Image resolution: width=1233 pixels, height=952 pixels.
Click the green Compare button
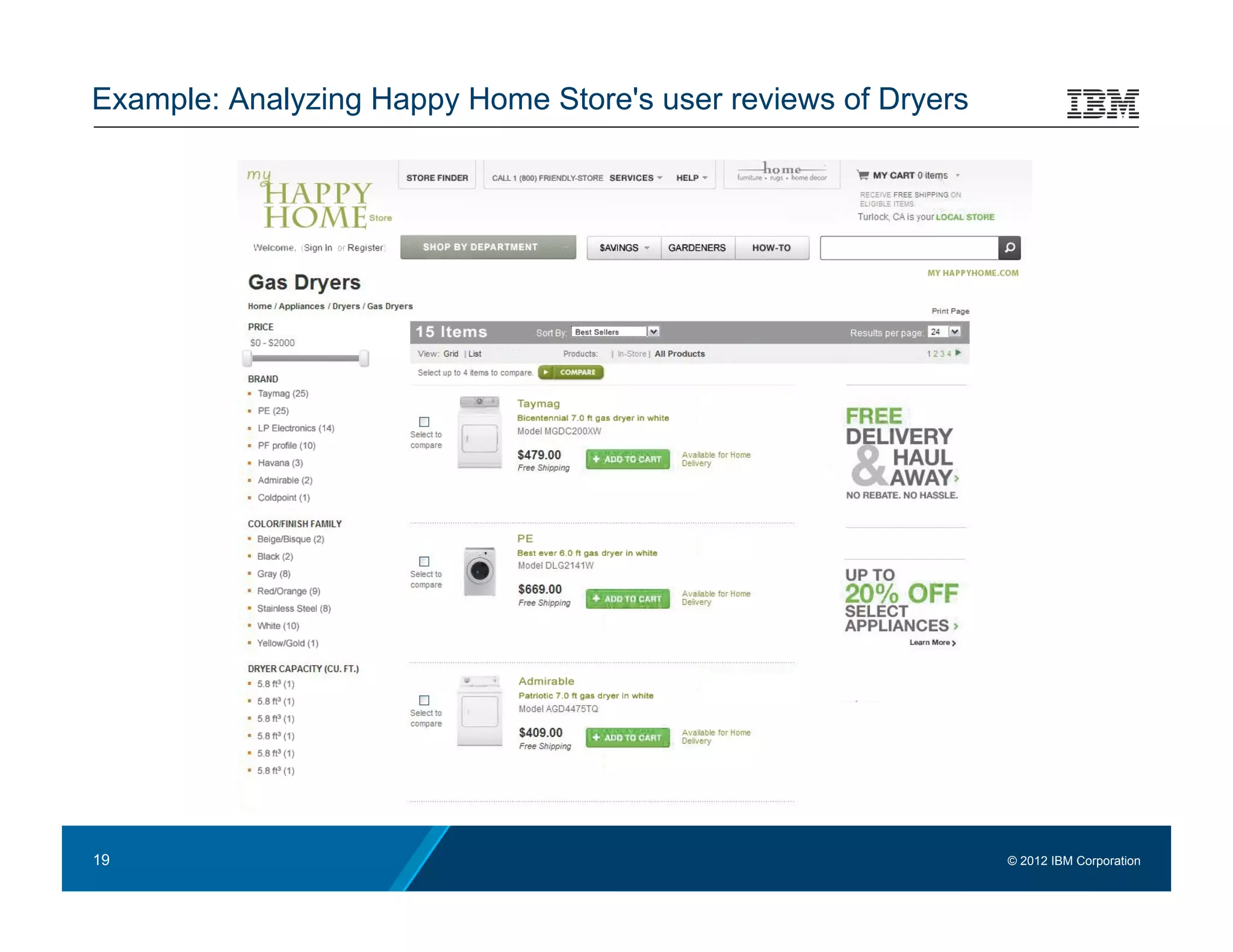[571, 372]
